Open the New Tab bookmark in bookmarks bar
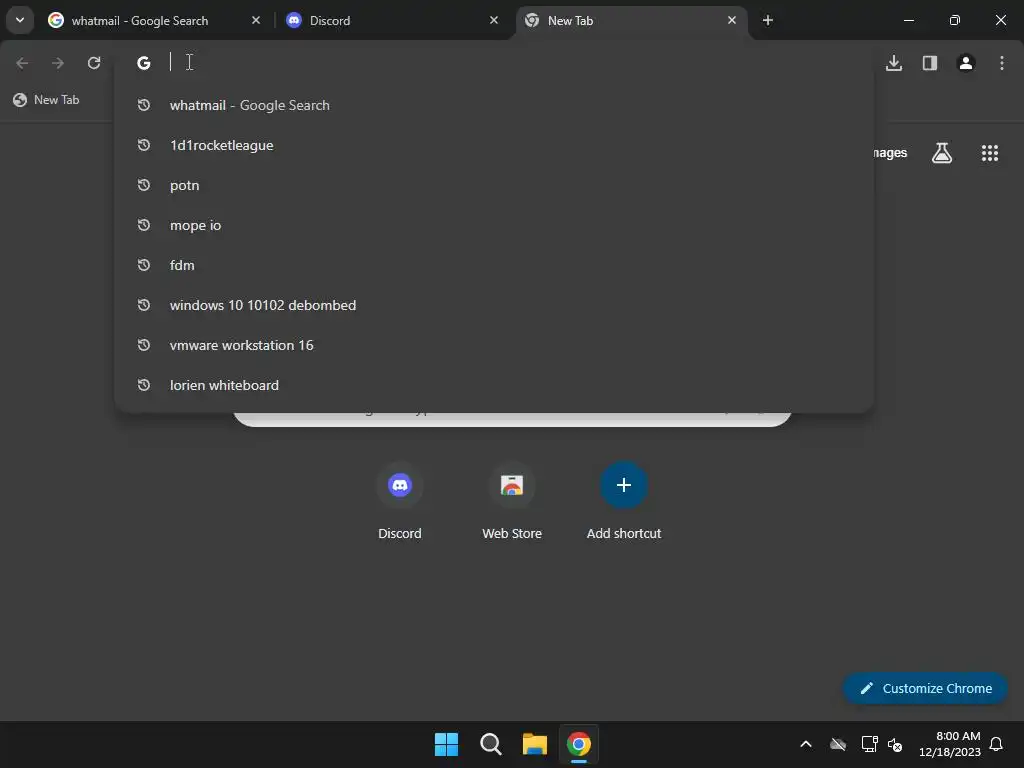The height and width of the screenshot is (768, 1024). 46,100
